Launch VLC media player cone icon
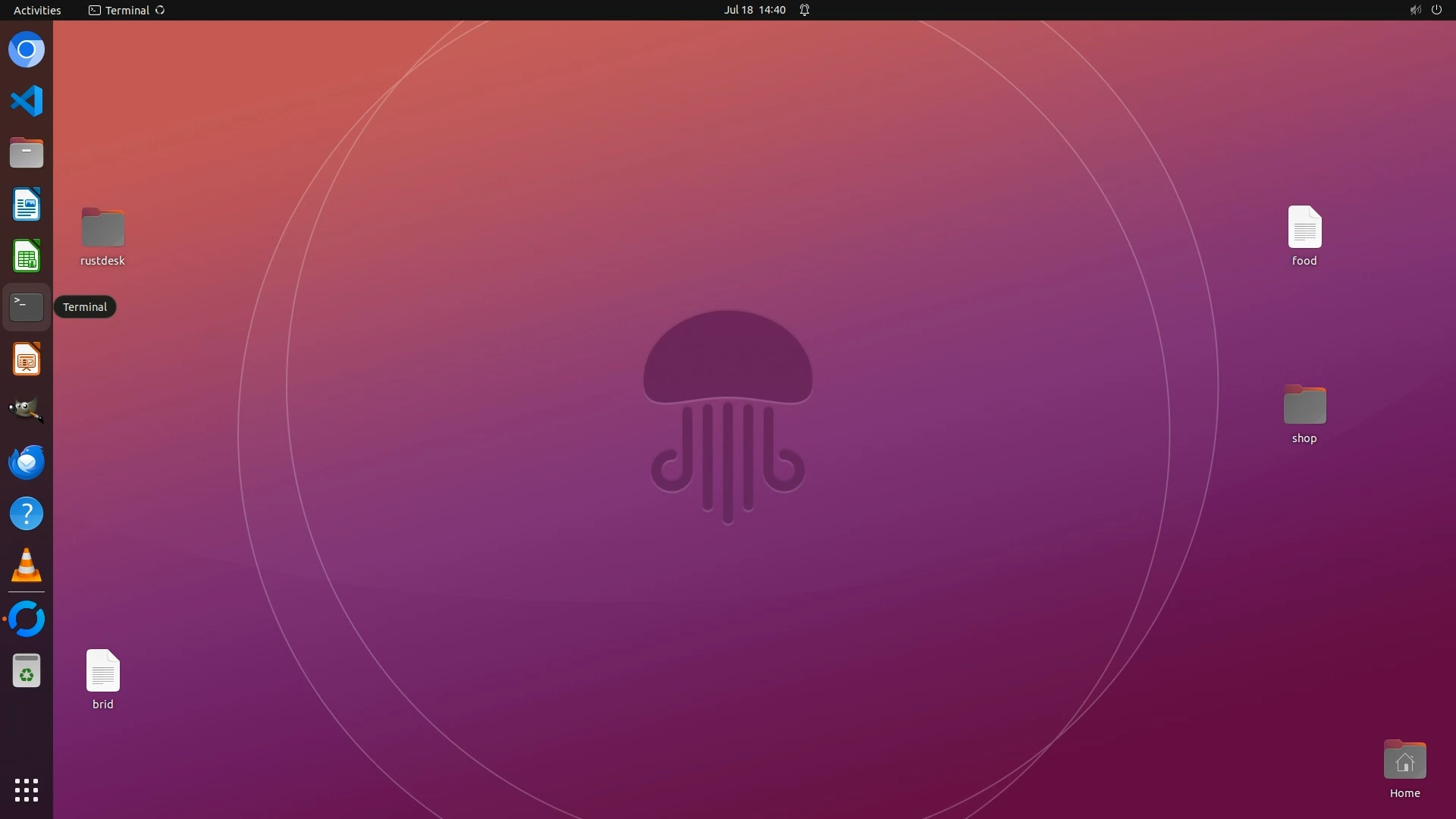1456x819 pixels. click(x=27, y=566)
